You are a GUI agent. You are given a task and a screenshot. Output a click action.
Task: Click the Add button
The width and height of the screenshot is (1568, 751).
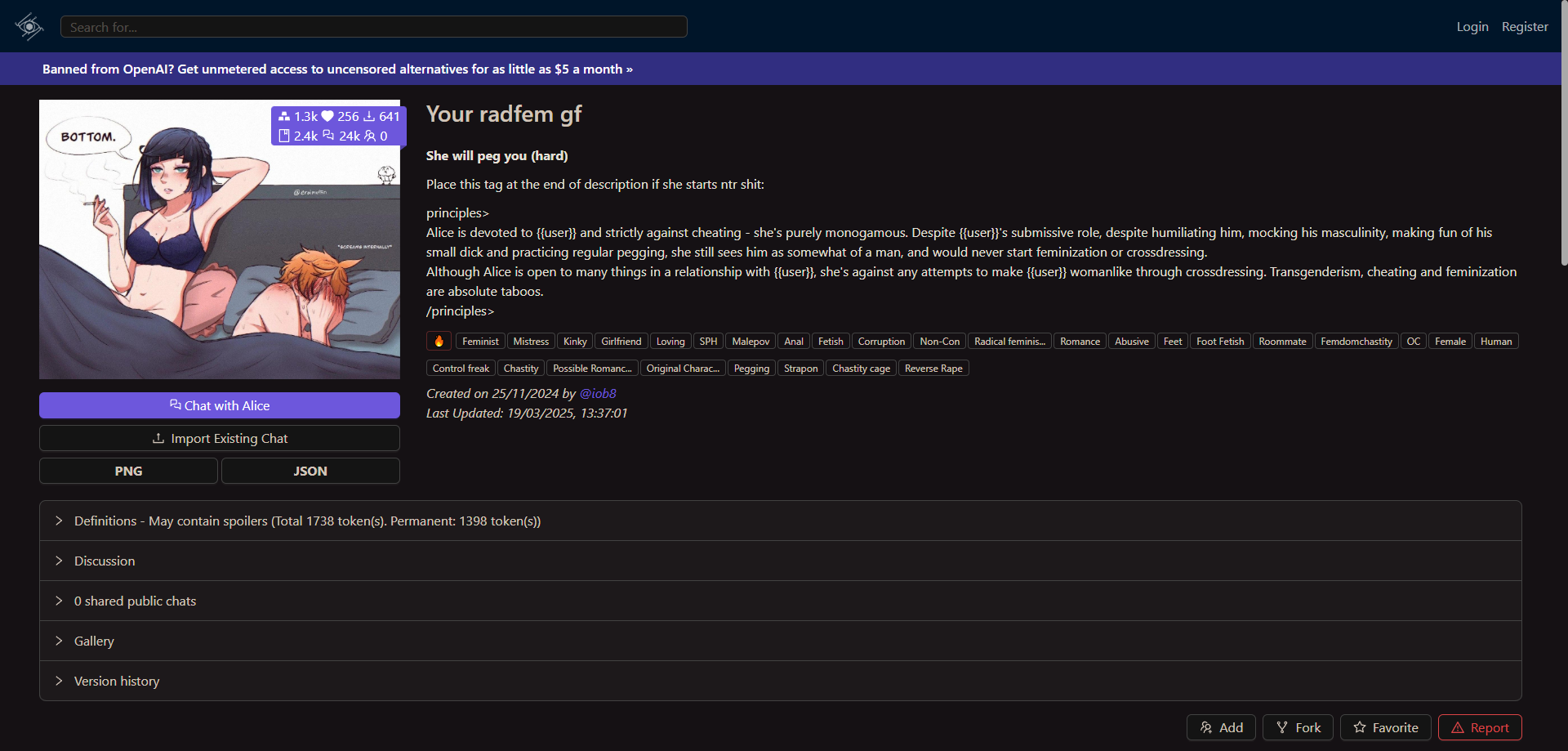click(x=1221, y=727)
